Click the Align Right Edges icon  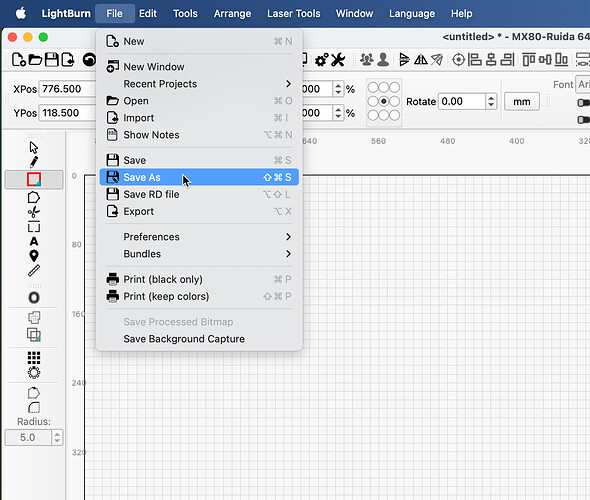coord(507,59)
